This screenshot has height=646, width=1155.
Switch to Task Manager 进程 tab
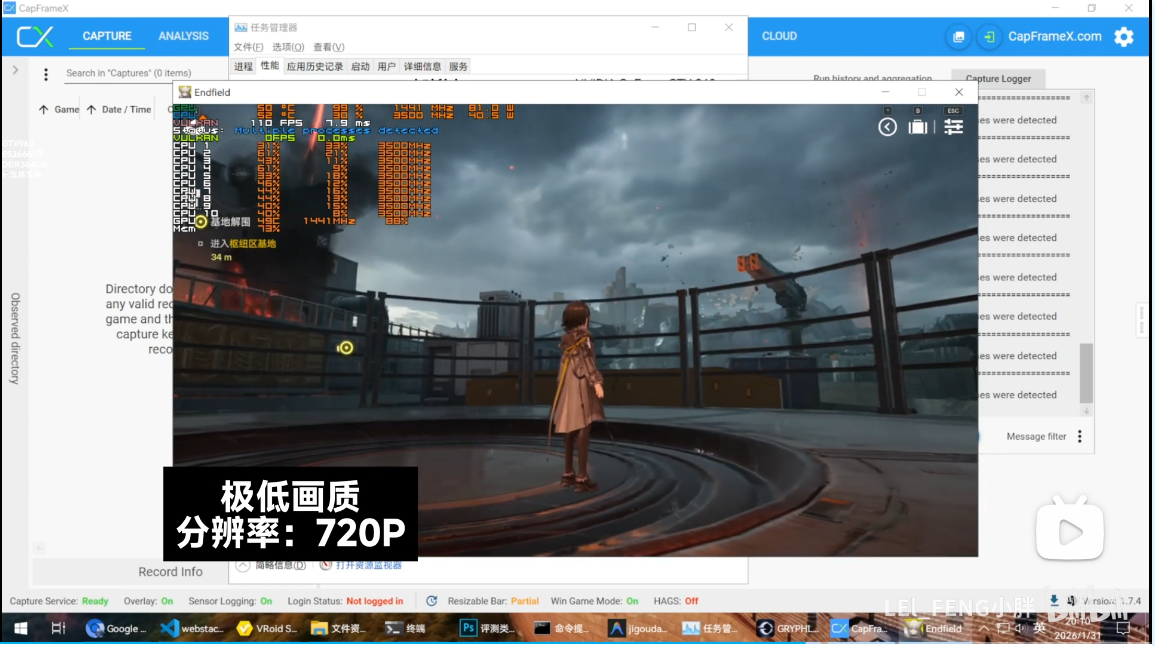243,66
